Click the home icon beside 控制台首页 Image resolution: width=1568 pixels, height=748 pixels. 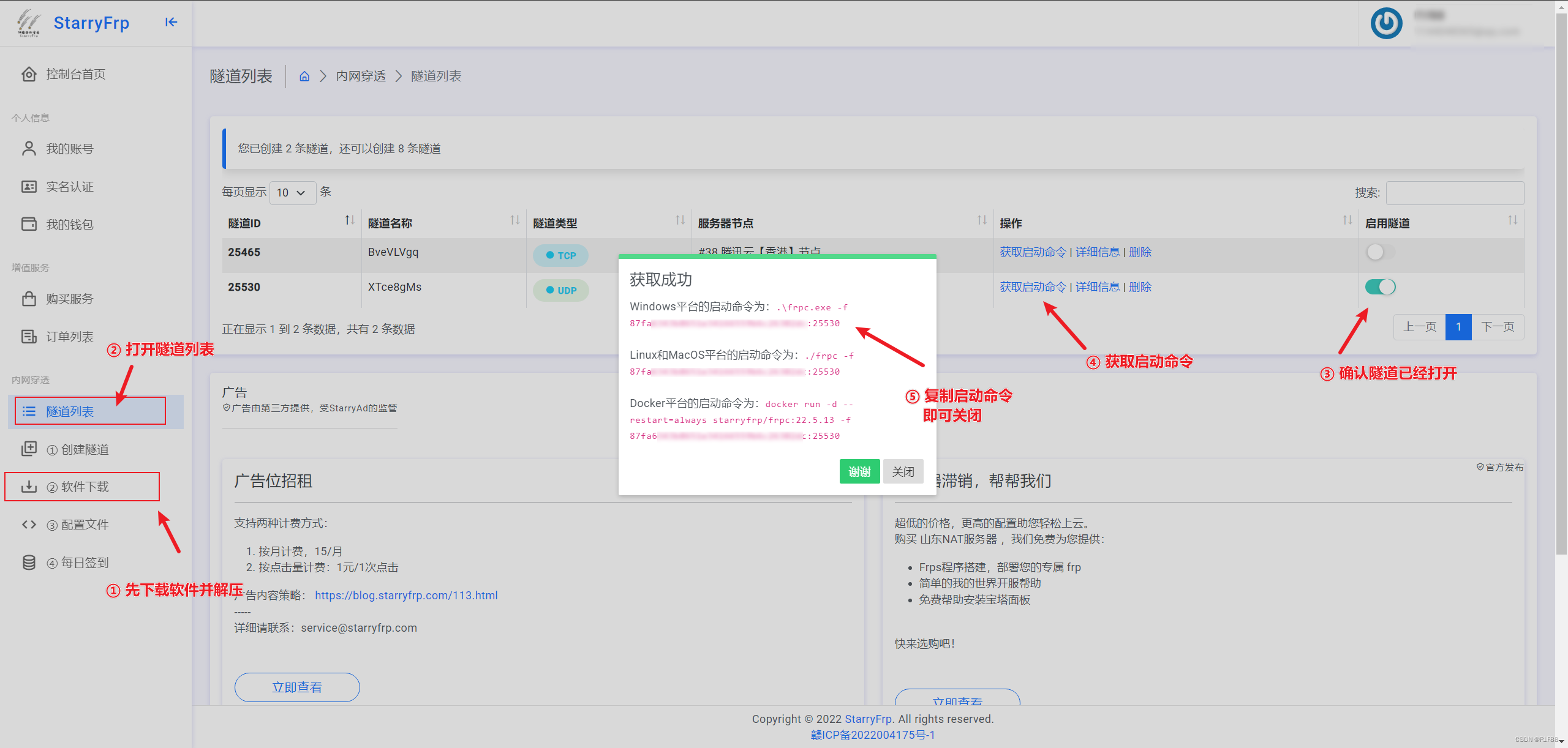29,74
